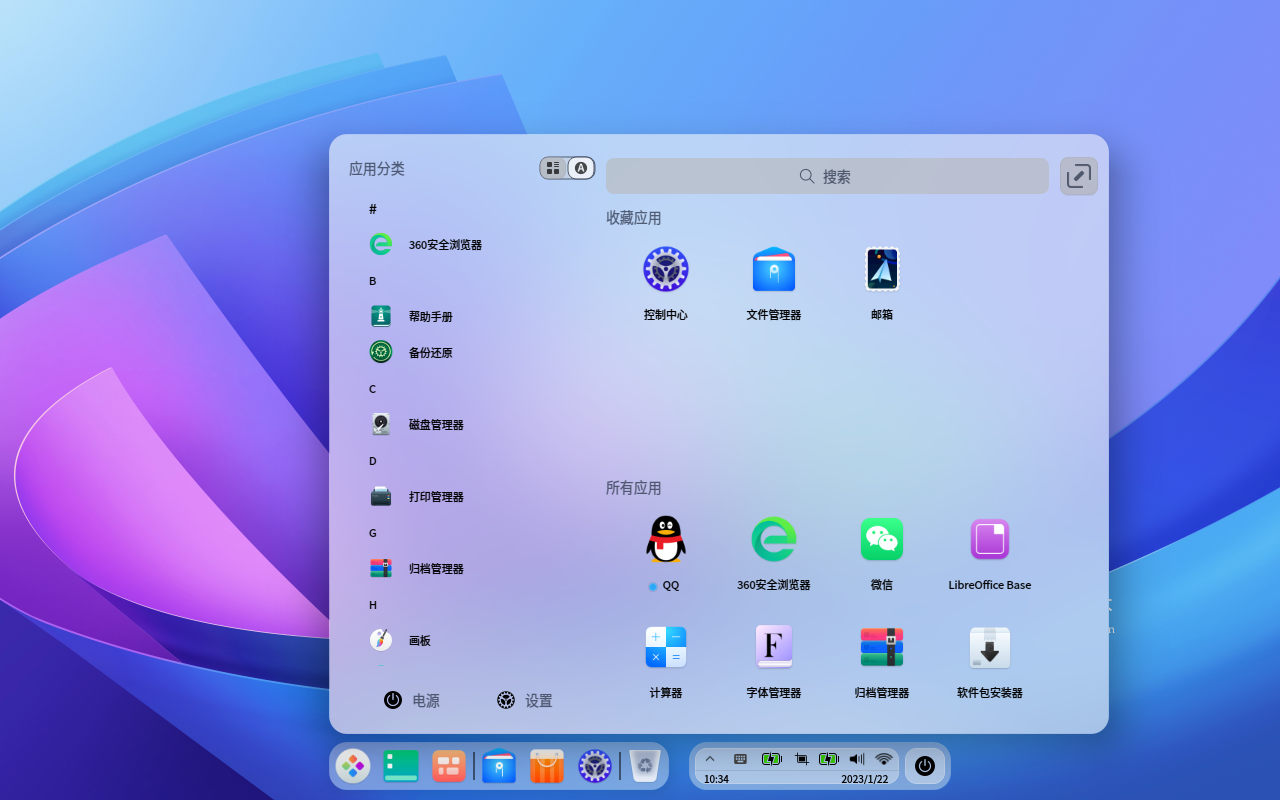Image resolution: width=1280 pixels, height=800 pixels.
Task: Open the 软件包安装器 package installer
Action: [x=989, y=647]
